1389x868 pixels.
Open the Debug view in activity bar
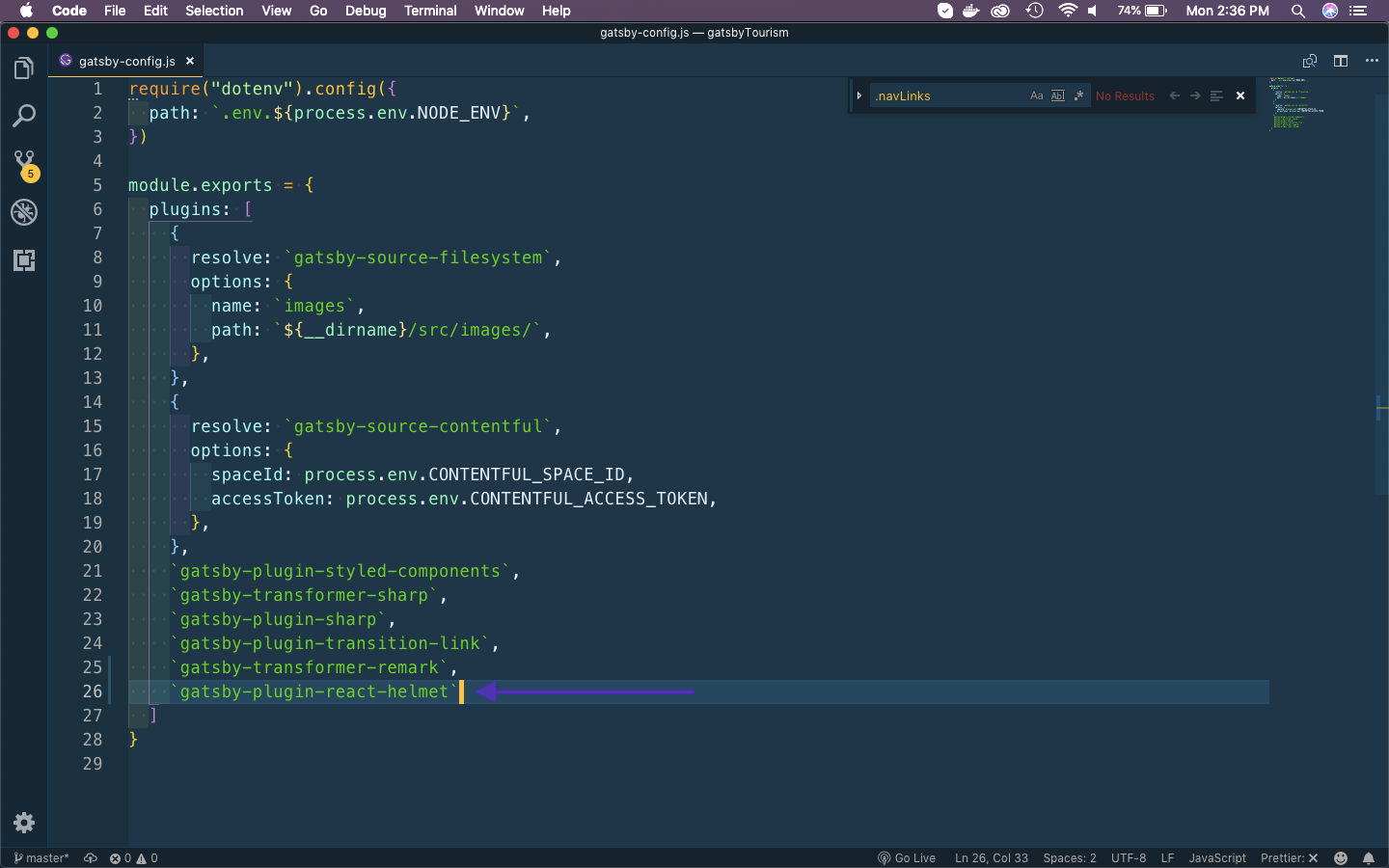pyautogui.click(x=24, y=212)
